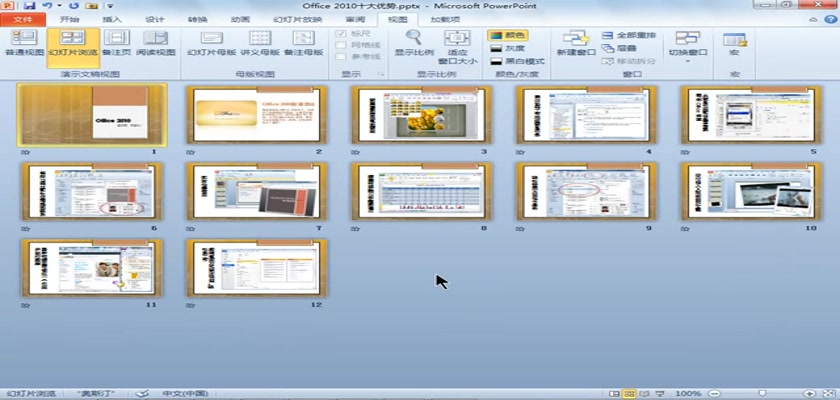Start slideshow from status bar icon

click(660, 394)
